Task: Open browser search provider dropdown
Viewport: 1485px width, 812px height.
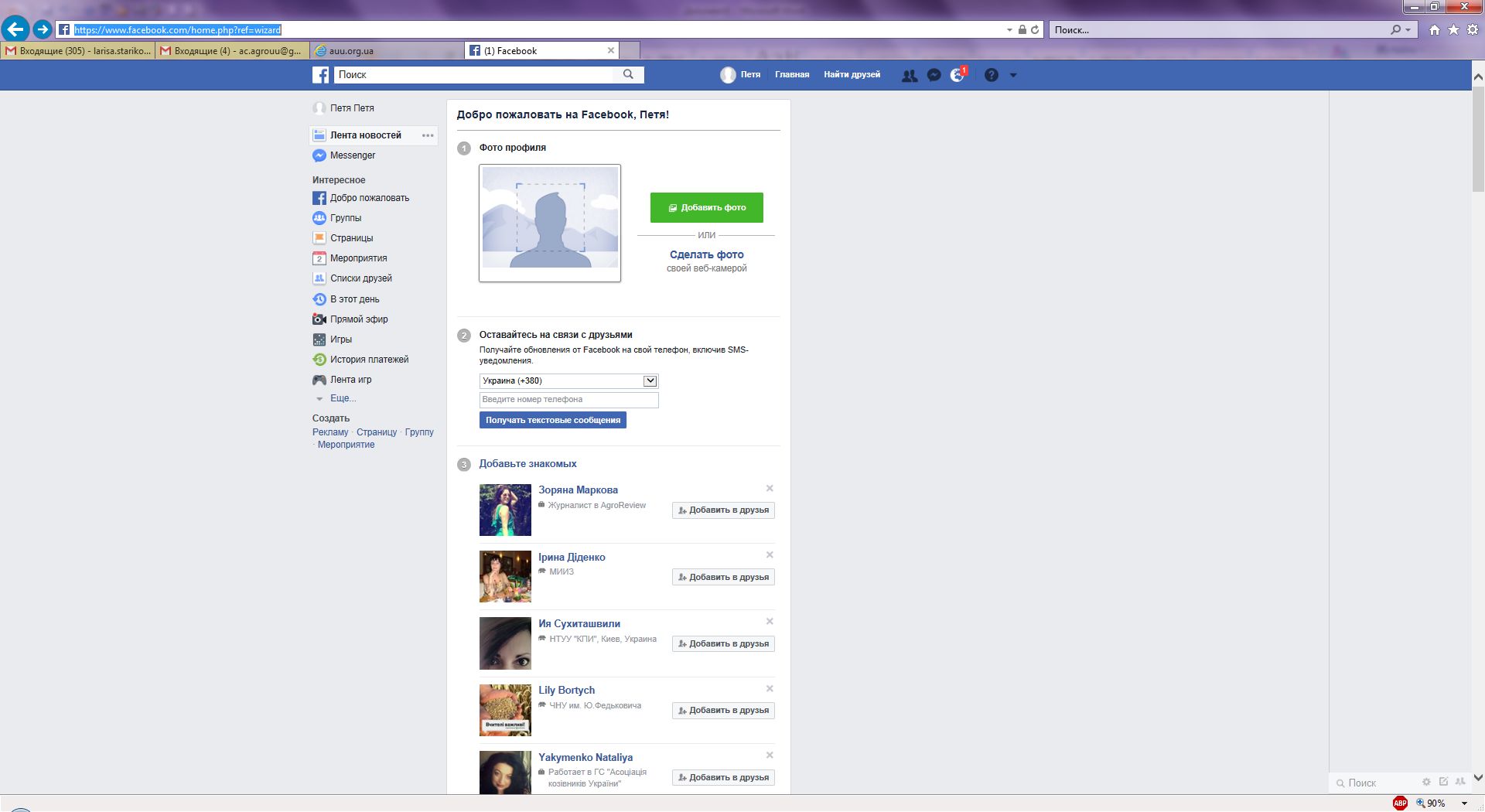Action: (1408, 29)
